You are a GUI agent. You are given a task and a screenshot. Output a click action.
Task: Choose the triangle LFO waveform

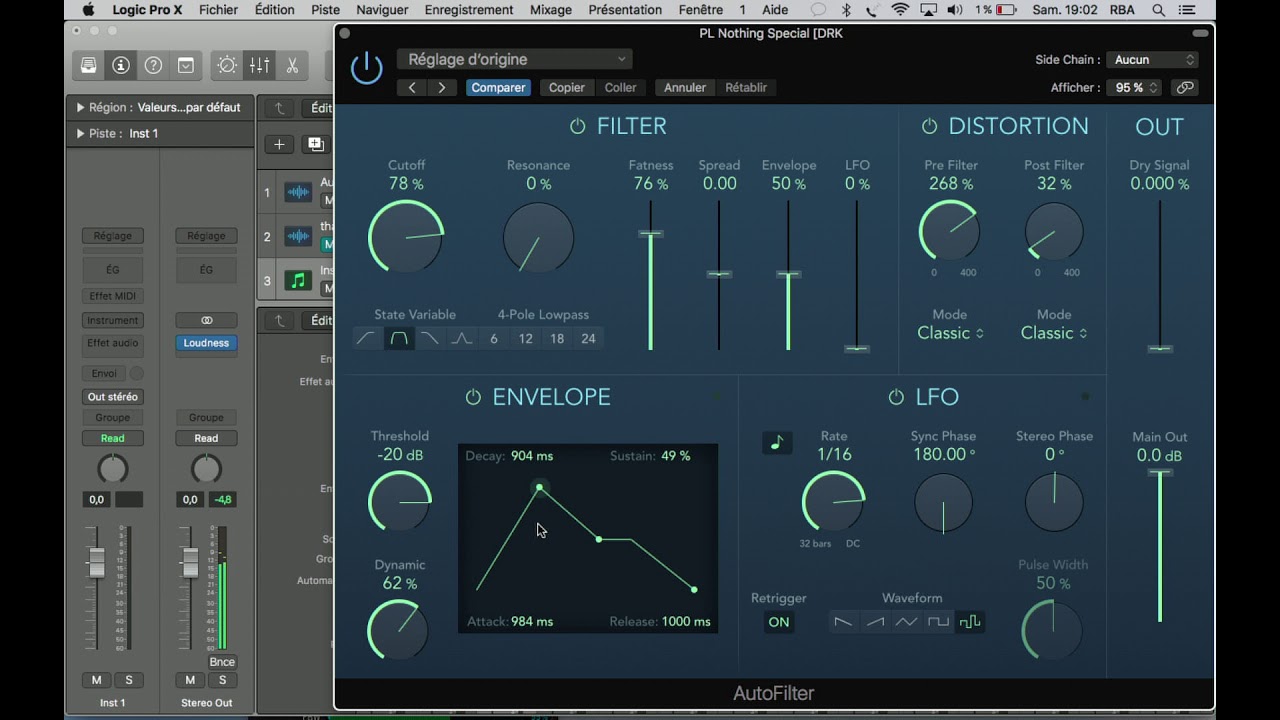coord(906,622)
